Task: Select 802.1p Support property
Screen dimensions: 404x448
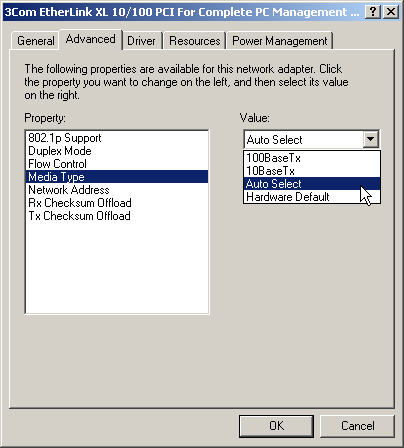Action: (117, 138)
